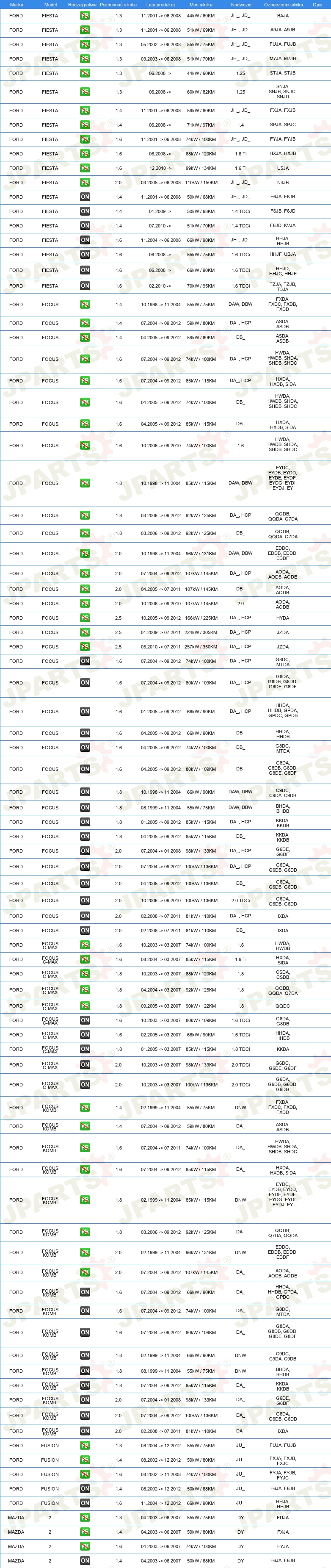Image resolution: width=331 pixels, height=1568 pixels.
Task: Click petrol icon in Mazda 2 FYJA row
Action: click(x=85, y=1546)
